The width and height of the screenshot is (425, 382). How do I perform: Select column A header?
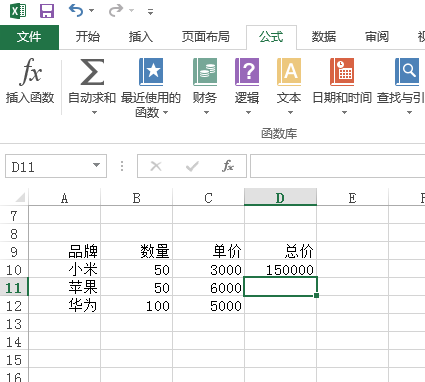(65, 198)
